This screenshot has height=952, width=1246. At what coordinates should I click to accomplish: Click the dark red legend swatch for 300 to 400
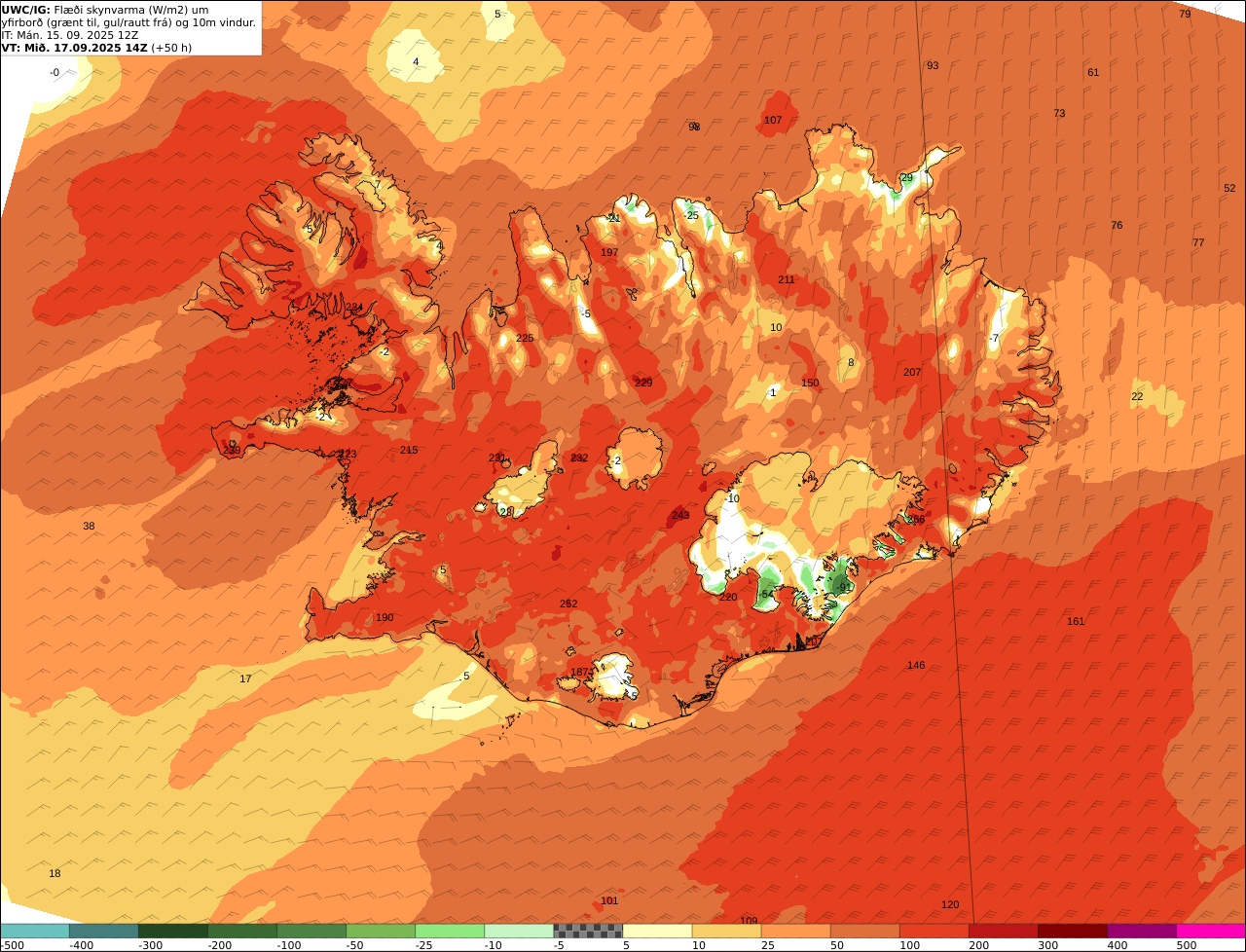pyautogui.click(x=1073, y=932)
